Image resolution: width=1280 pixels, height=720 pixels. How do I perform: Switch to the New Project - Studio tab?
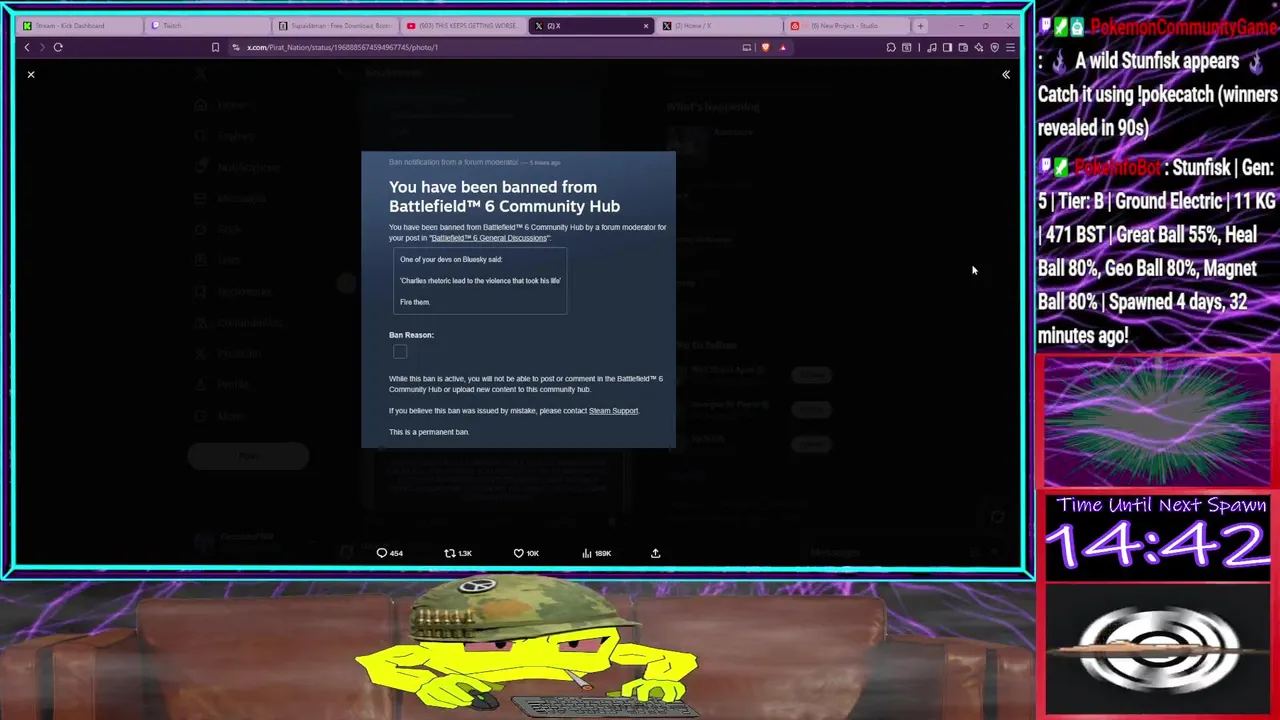847,25
